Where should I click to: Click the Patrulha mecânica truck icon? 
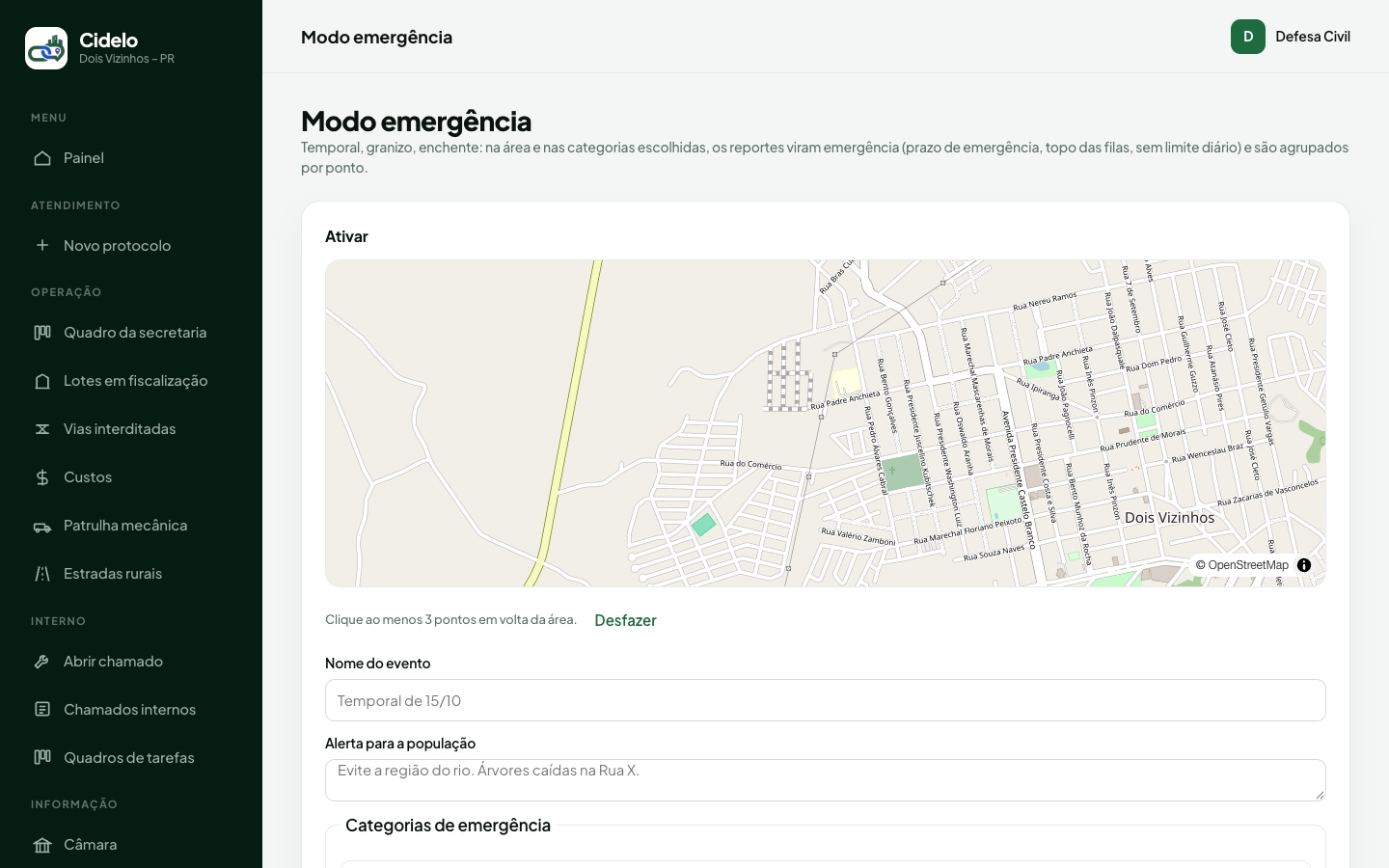coord(42,526)
